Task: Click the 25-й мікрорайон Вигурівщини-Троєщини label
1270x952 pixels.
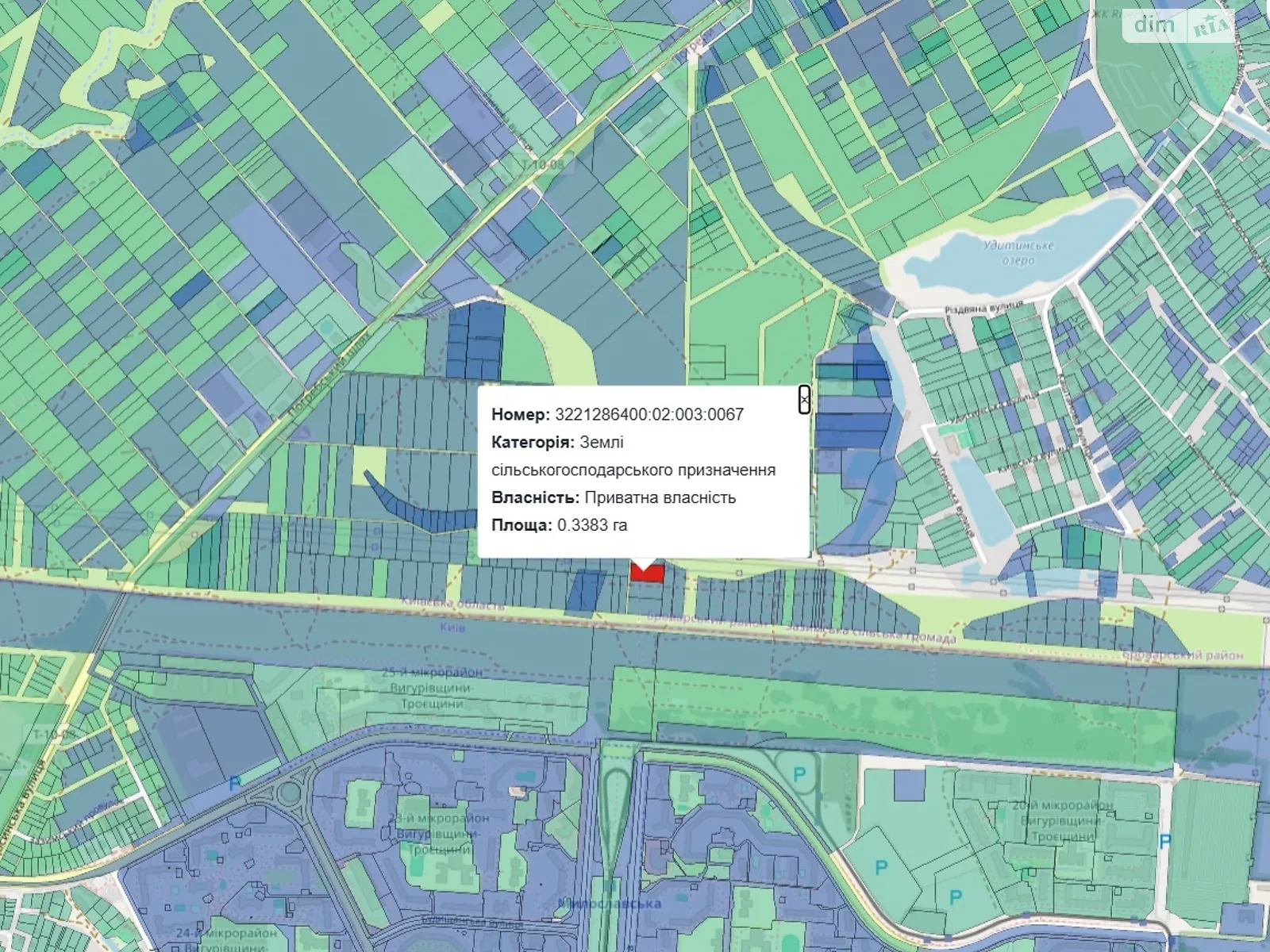Action: (431, 688)
